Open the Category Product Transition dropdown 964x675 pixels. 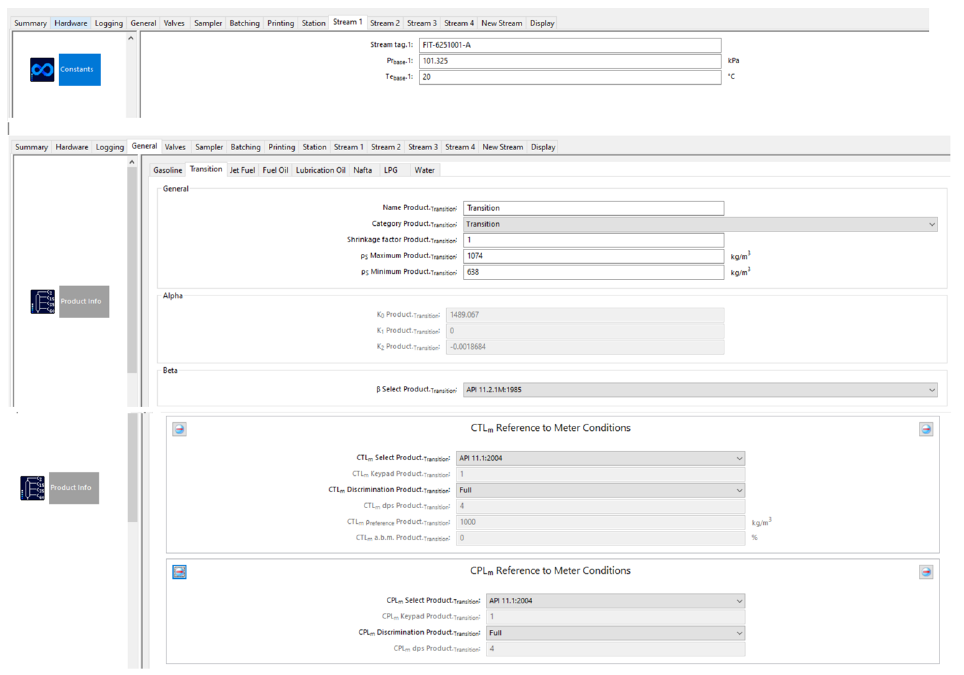700,224
